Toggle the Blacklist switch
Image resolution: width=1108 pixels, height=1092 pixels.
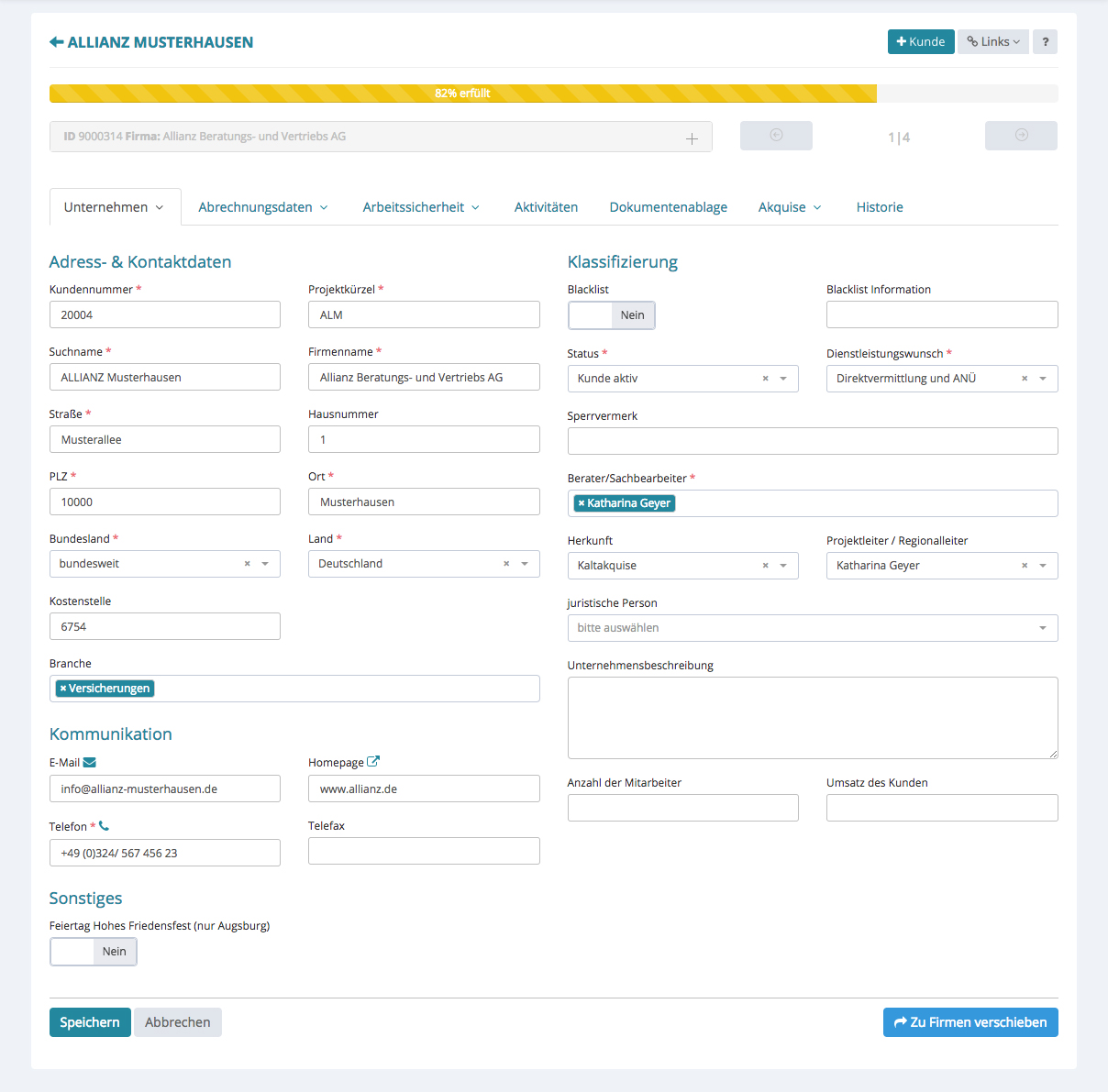point(611,315)
